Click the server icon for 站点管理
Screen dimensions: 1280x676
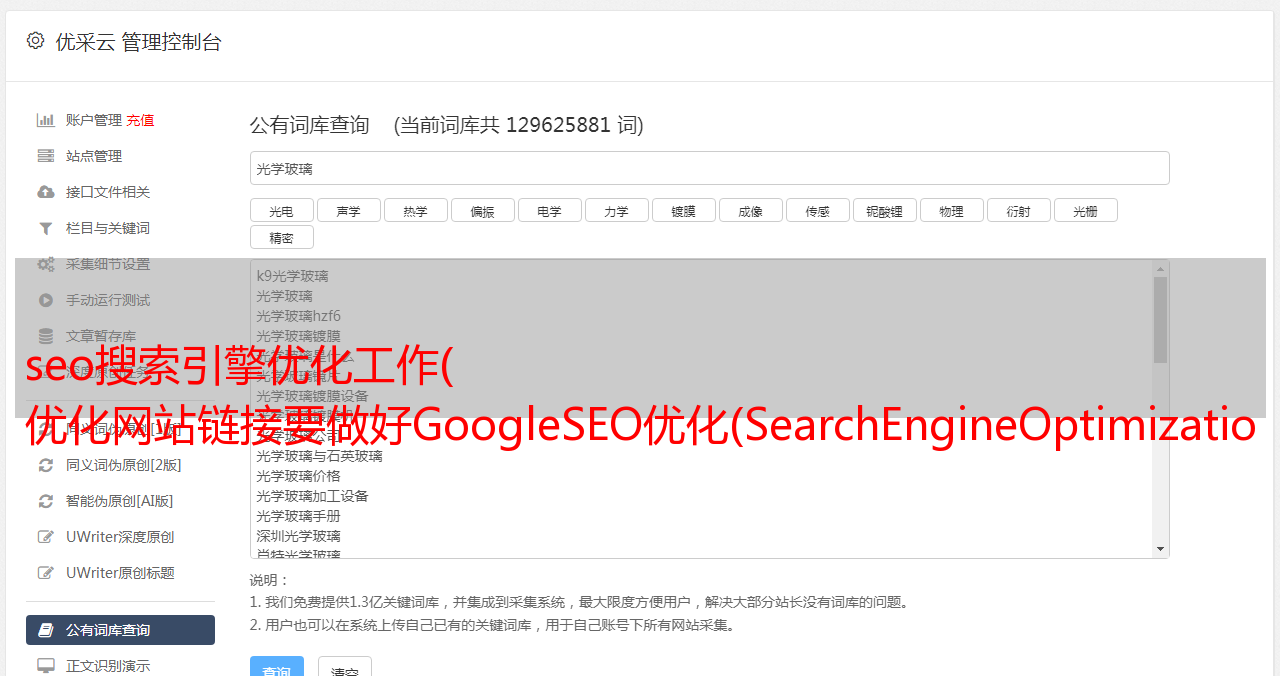tap(46, 156)
